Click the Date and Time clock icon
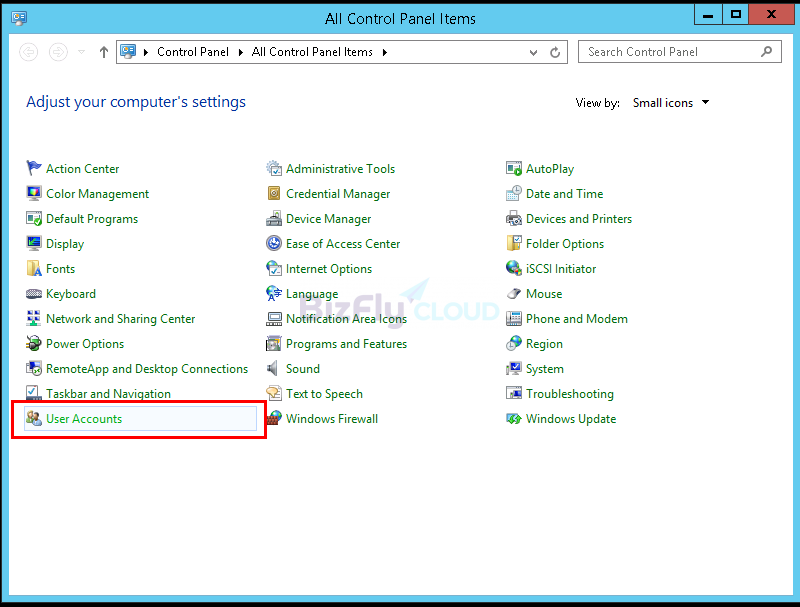This screenshot has width=800, height=607. 514,193
